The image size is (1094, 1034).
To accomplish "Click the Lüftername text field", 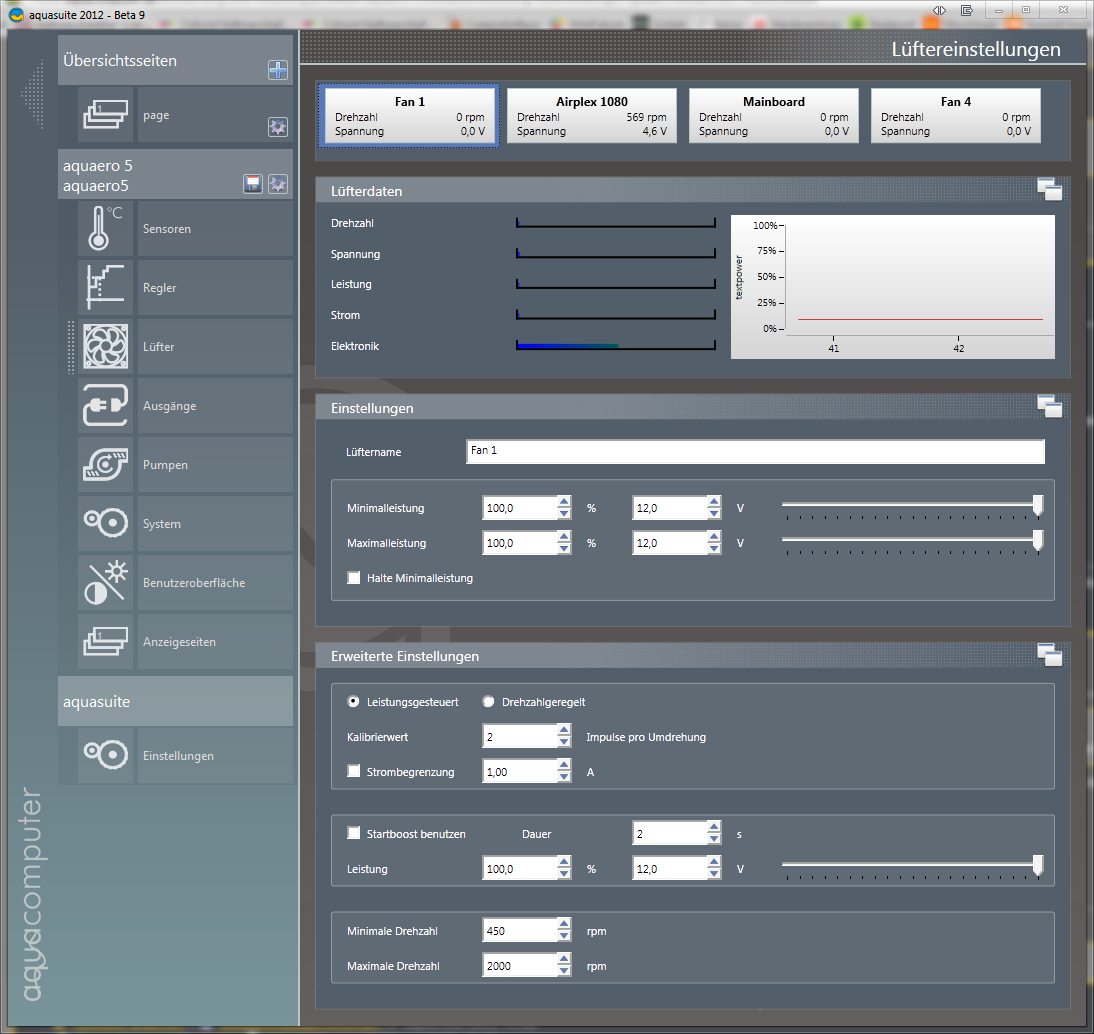I will point(755,451).
